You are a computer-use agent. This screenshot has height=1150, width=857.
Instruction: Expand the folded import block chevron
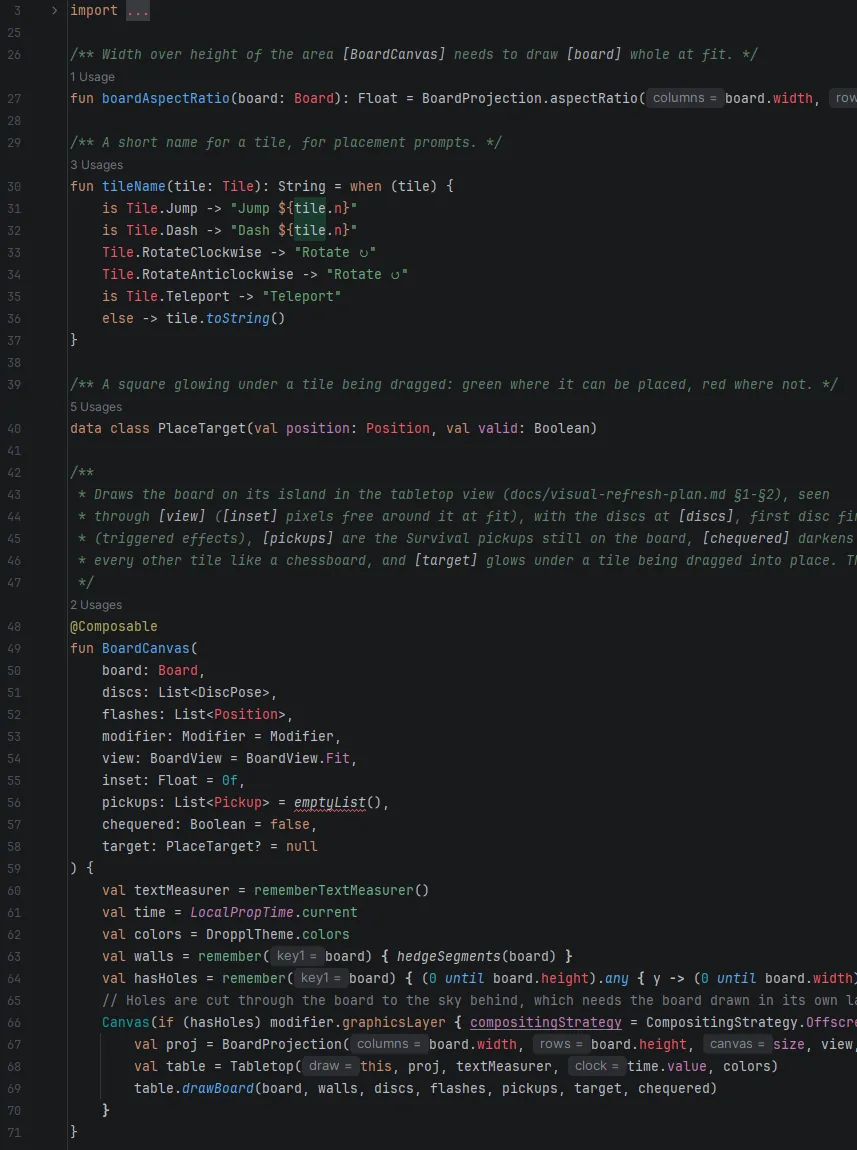tap(54, 10)
